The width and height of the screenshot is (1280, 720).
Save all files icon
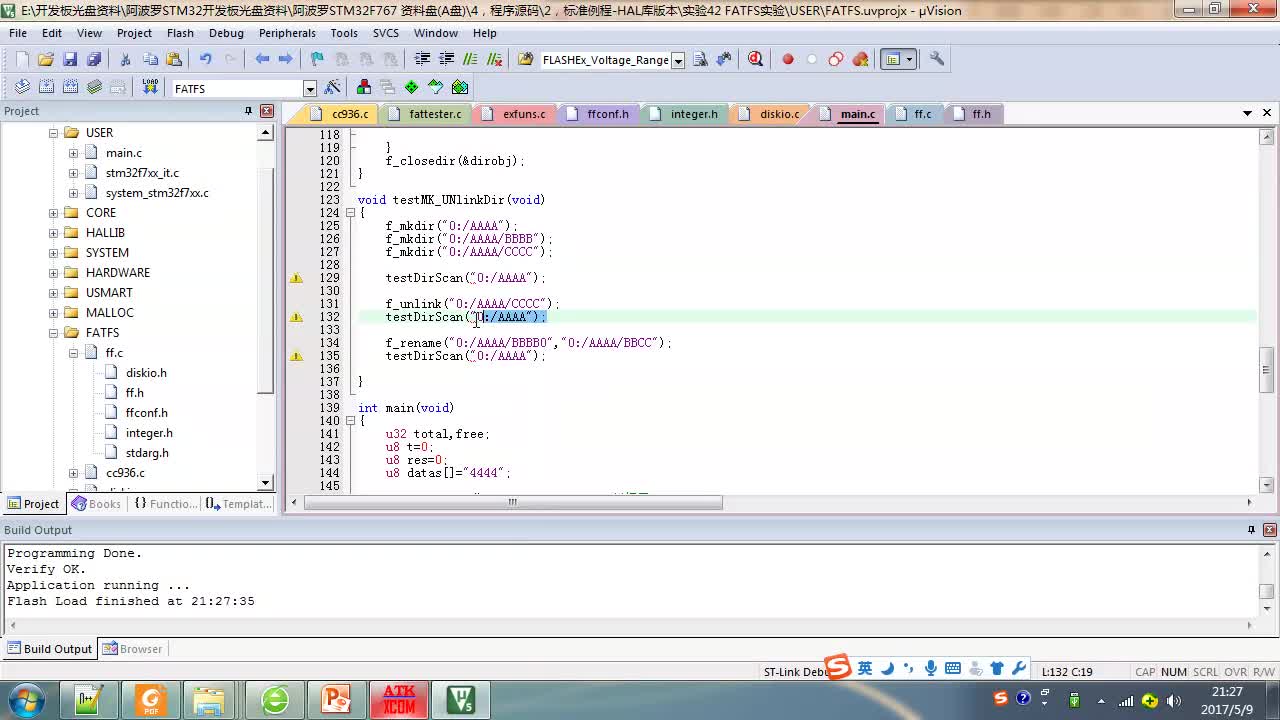(94, 59)
